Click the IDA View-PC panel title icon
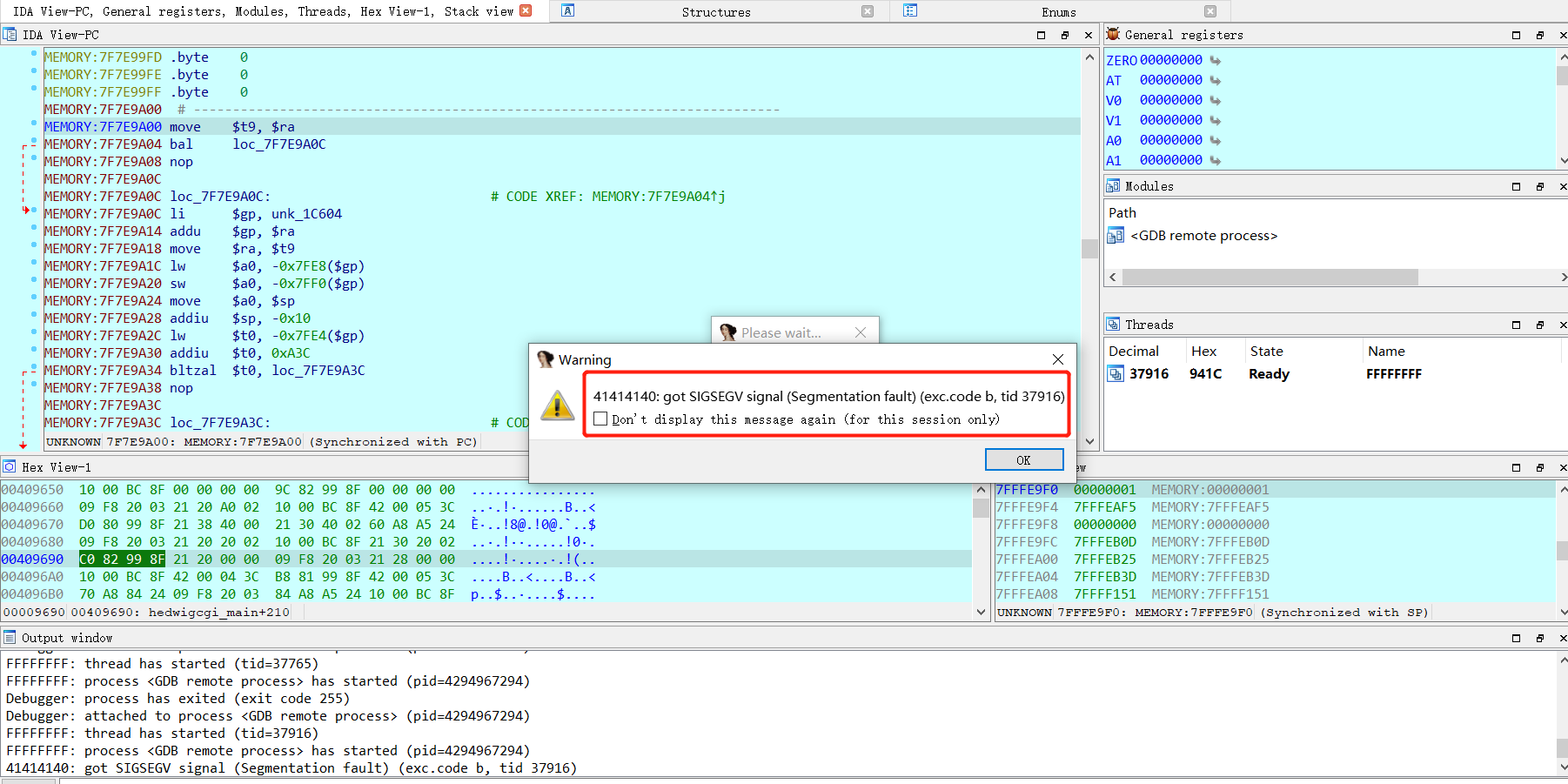Viewport: 1568px width, 784px height. click(x=10, y=35)
